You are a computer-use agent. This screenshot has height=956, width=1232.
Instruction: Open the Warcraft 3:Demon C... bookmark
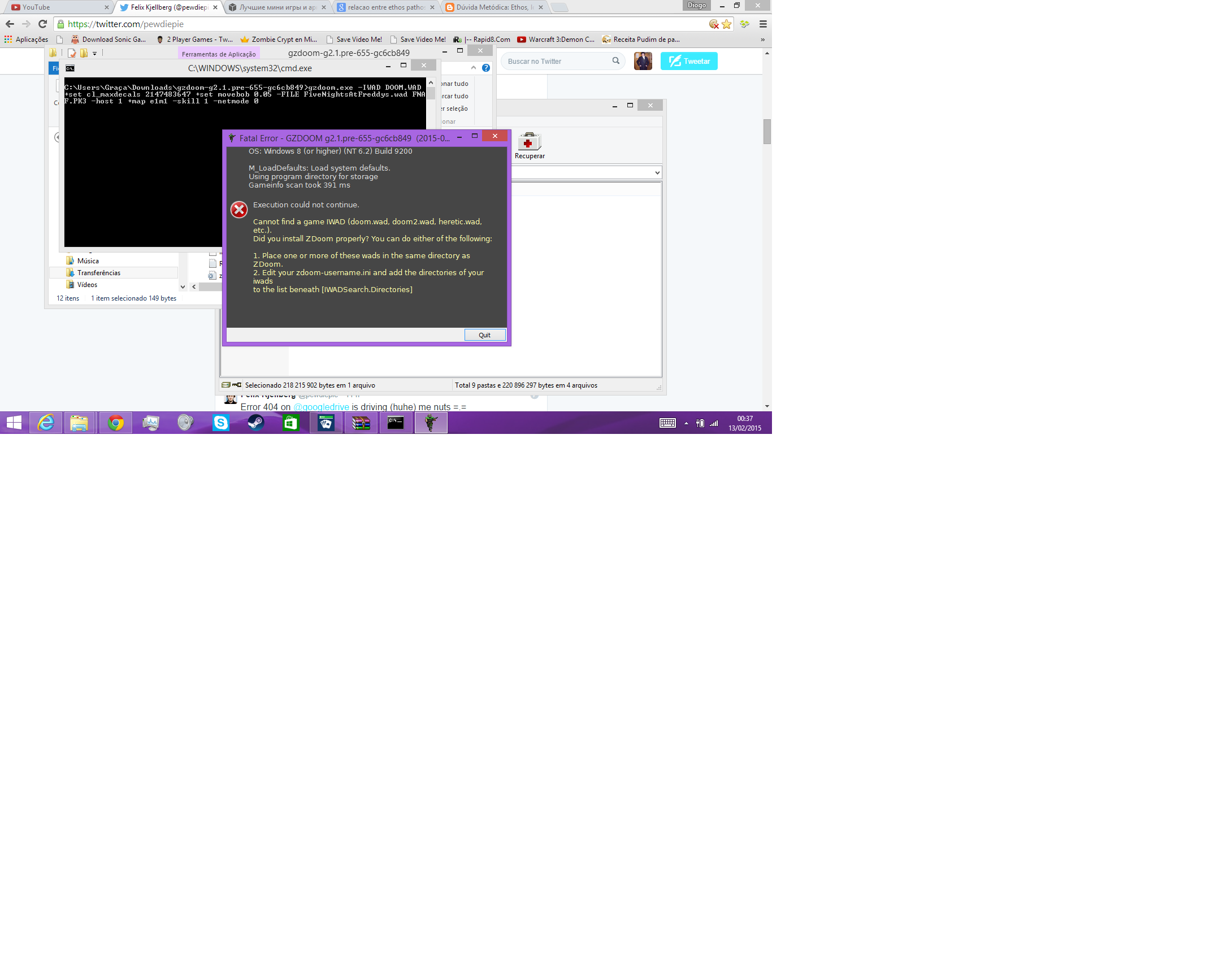point(556,40)
